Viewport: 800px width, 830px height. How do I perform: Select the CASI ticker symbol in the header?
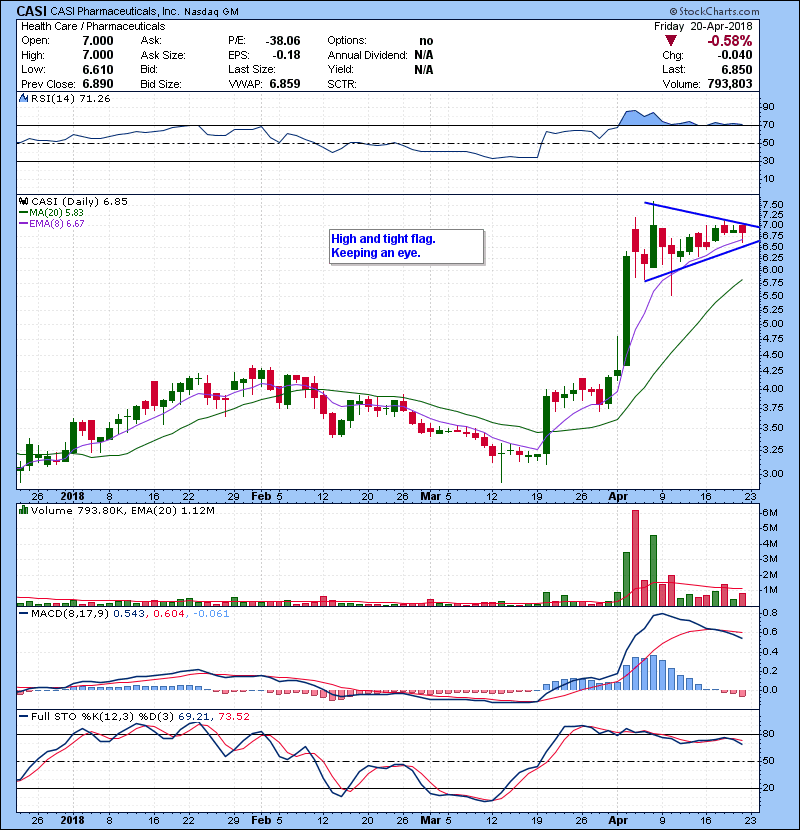pyautogui.click(x=32, y=11)
